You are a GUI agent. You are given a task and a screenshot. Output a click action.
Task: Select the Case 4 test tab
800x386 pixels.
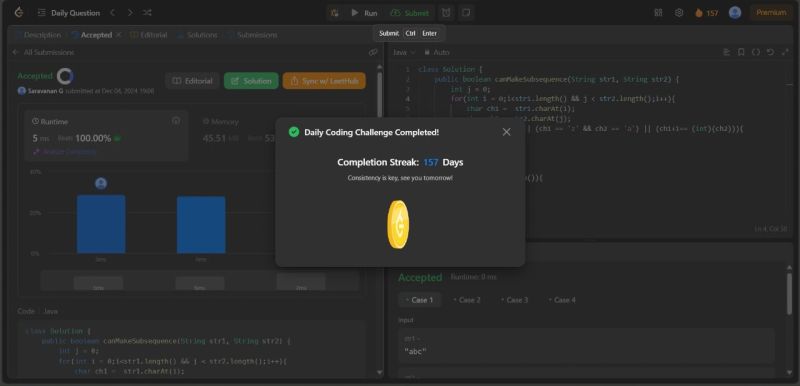pos(562,300)
